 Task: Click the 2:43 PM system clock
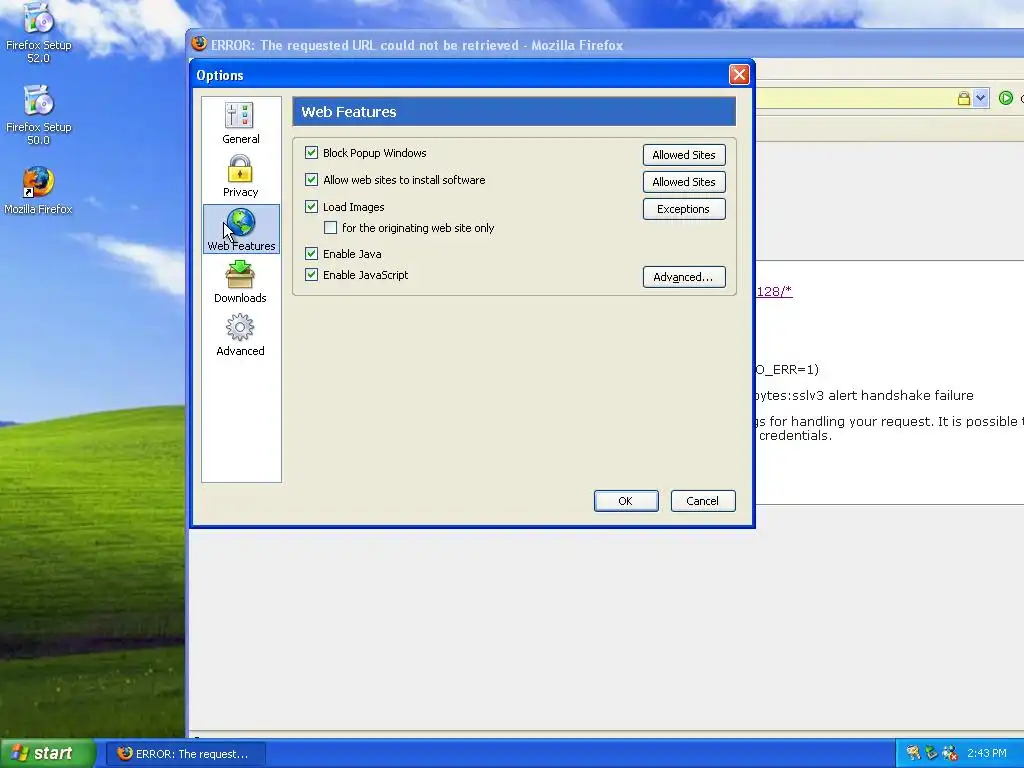(987, 754)
